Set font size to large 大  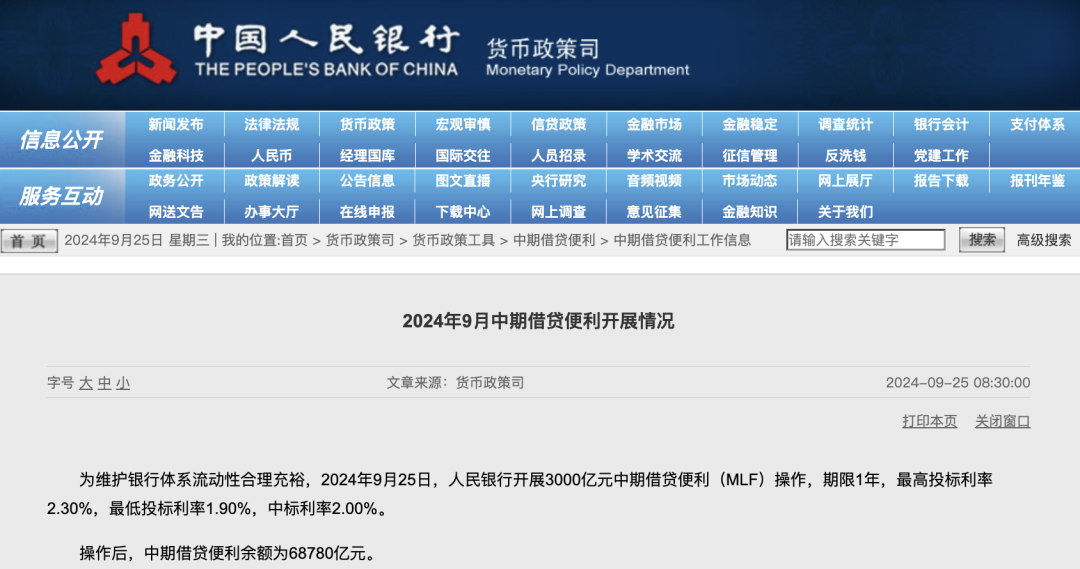(86, 383)
